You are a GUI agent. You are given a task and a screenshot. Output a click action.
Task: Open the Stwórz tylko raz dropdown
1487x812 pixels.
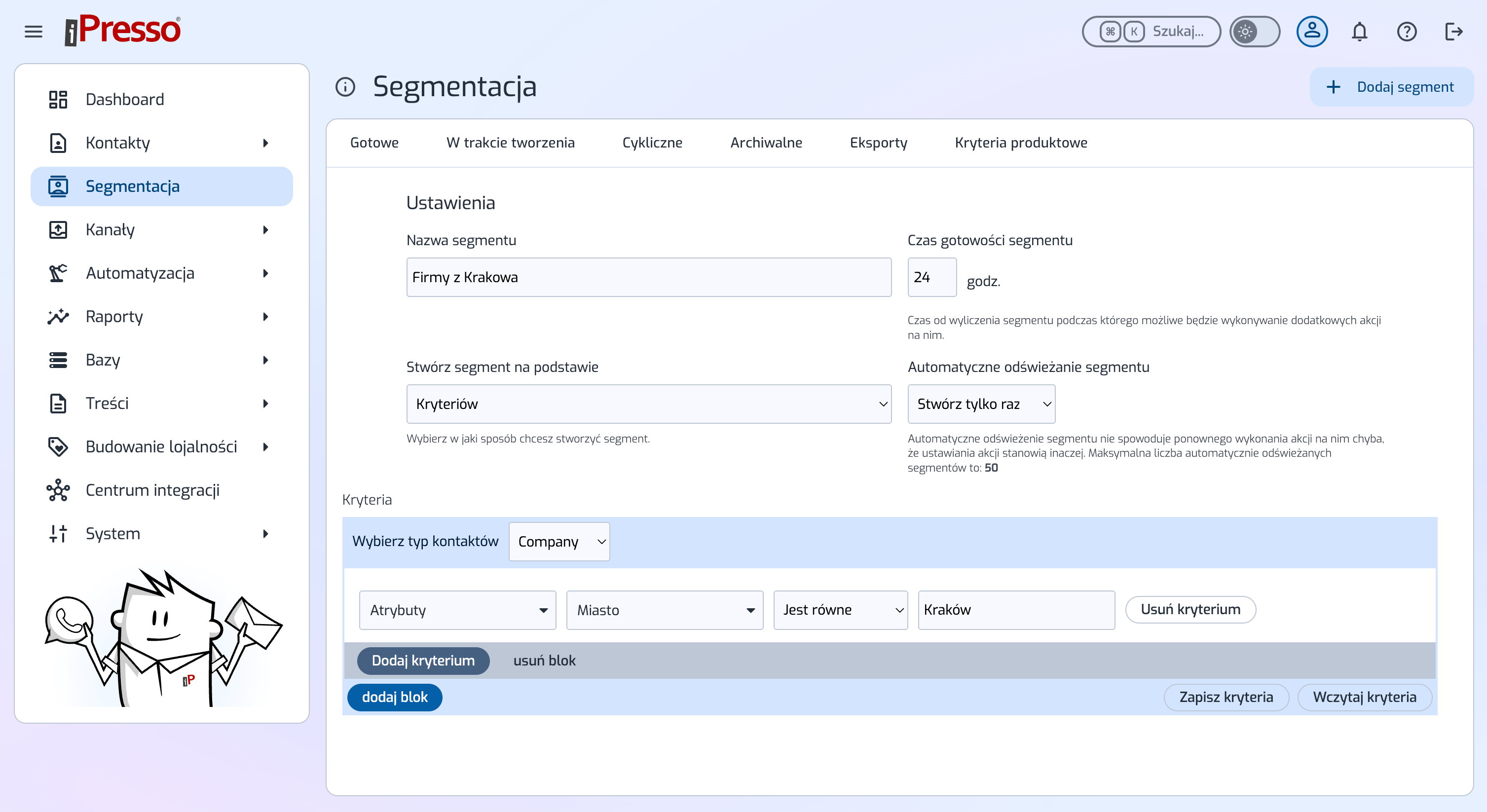[981, 404]
